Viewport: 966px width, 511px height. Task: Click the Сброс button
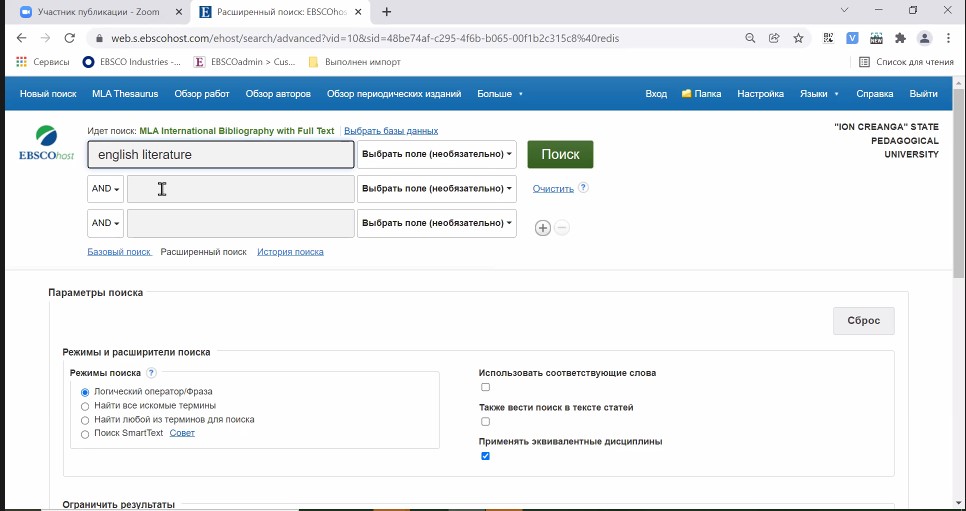coord(864,321)
